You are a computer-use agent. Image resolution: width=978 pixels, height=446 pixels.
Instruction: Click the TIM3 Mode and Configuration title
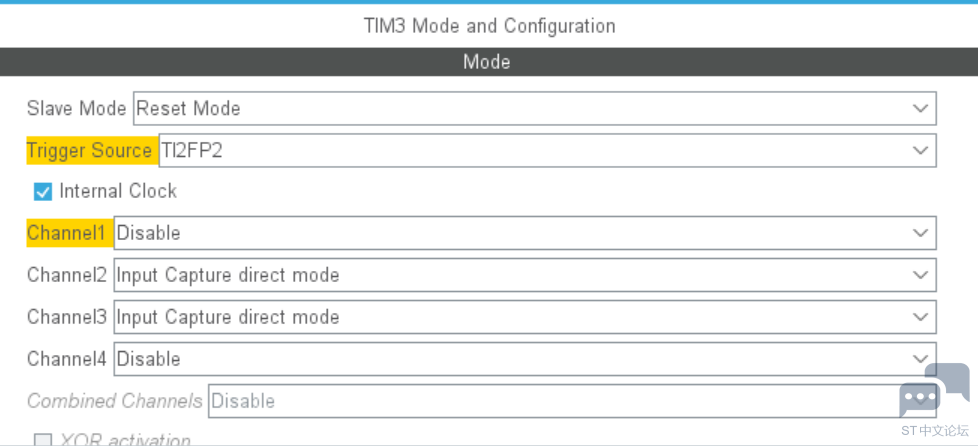coord(488,25)
